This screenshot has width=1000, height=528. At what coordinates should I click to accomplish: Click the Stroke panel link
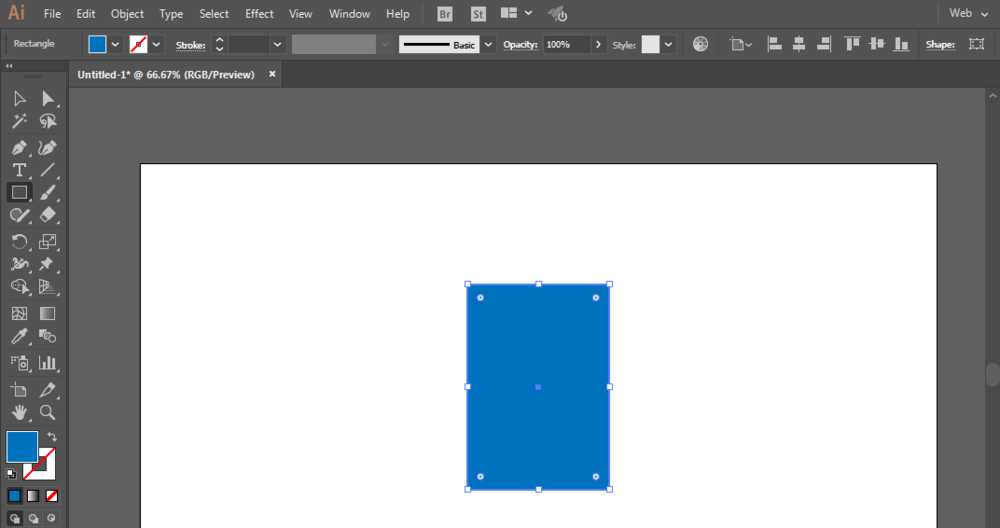[190, 45]
